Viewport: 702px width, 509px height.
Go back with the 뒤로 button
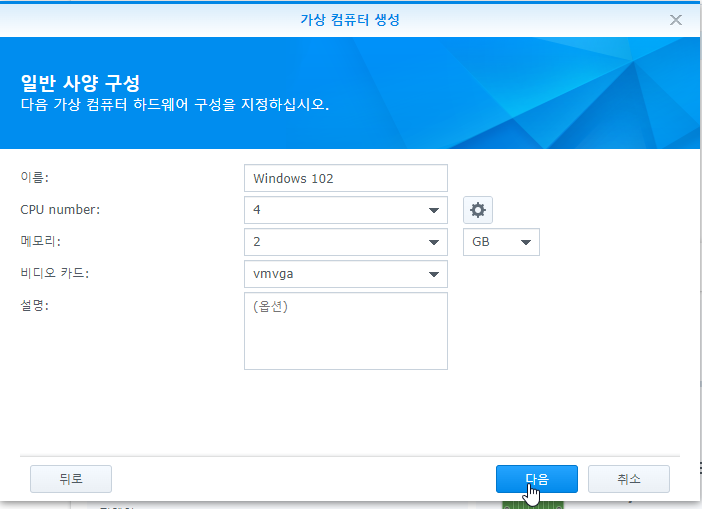(71, 479)
